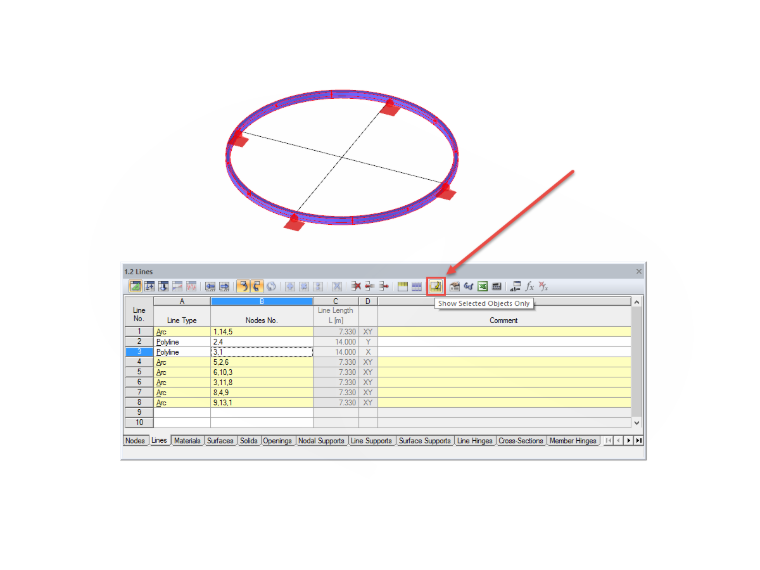The width and height of the screenshot is (760, 570).
Task: Open the Line Hinges tab
Action: (475, 441)
